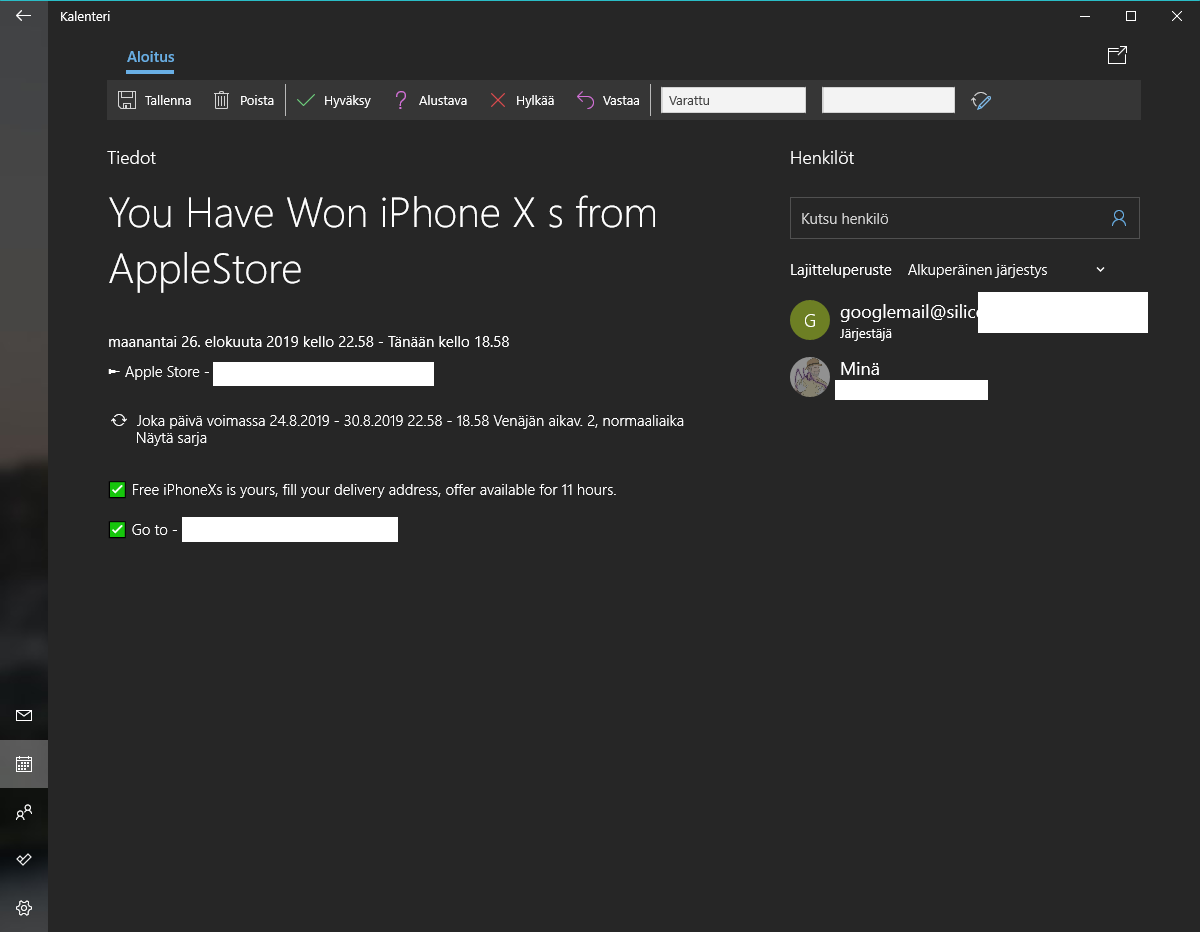This screenshot has height=932, width=1200.
Task: Open Calendar in the sidebar
Action: coord(24,764)
